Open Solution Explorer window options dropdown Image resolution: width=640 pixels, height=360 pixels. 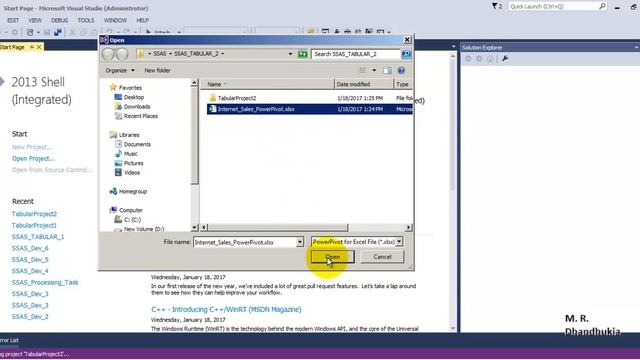point(636,48)
